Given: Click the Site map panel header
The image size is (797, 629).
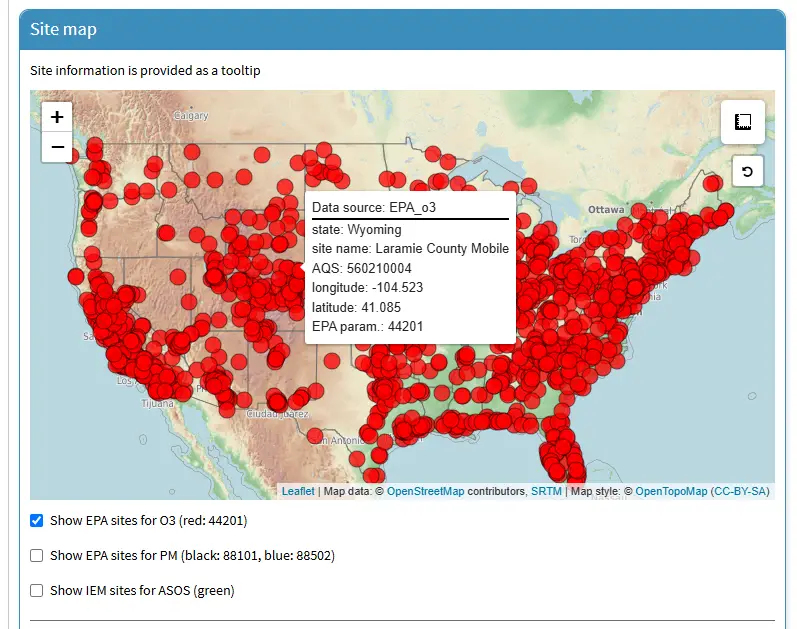Looking at the screenshot, I should pyautogui.click(x=402, y=29).
